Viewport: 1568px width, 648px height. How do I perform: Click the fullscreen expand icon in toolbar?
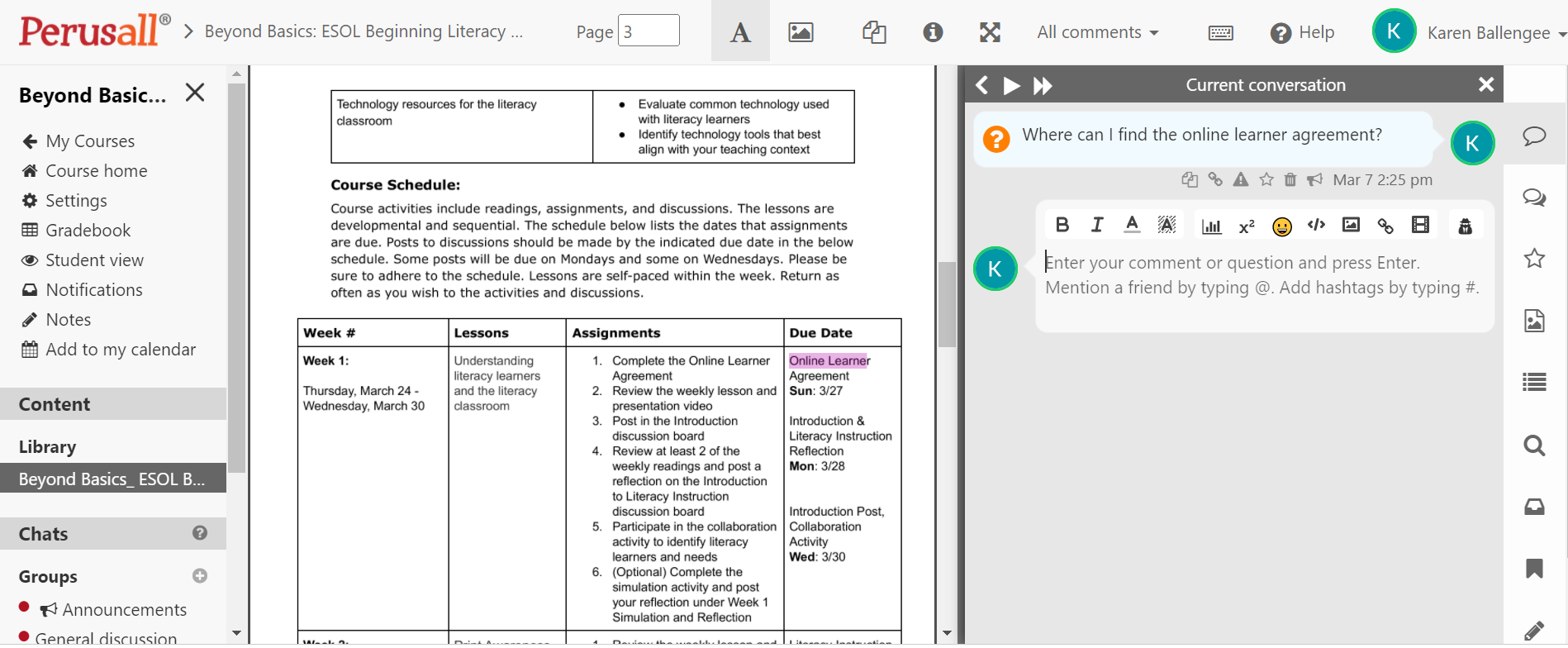pos(990,32)
